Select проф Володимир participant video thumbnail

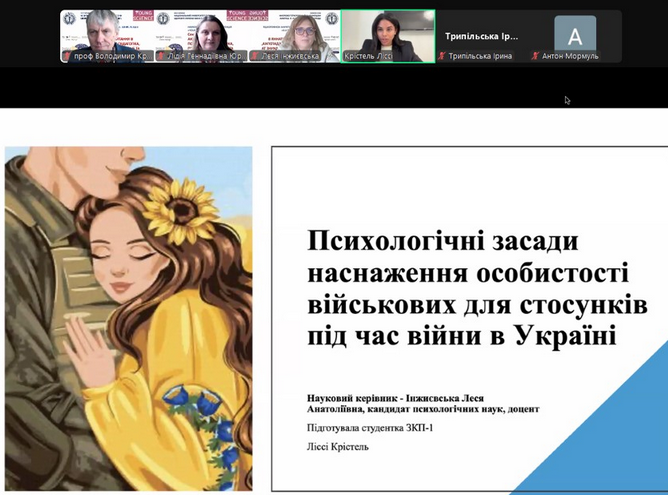107,36
